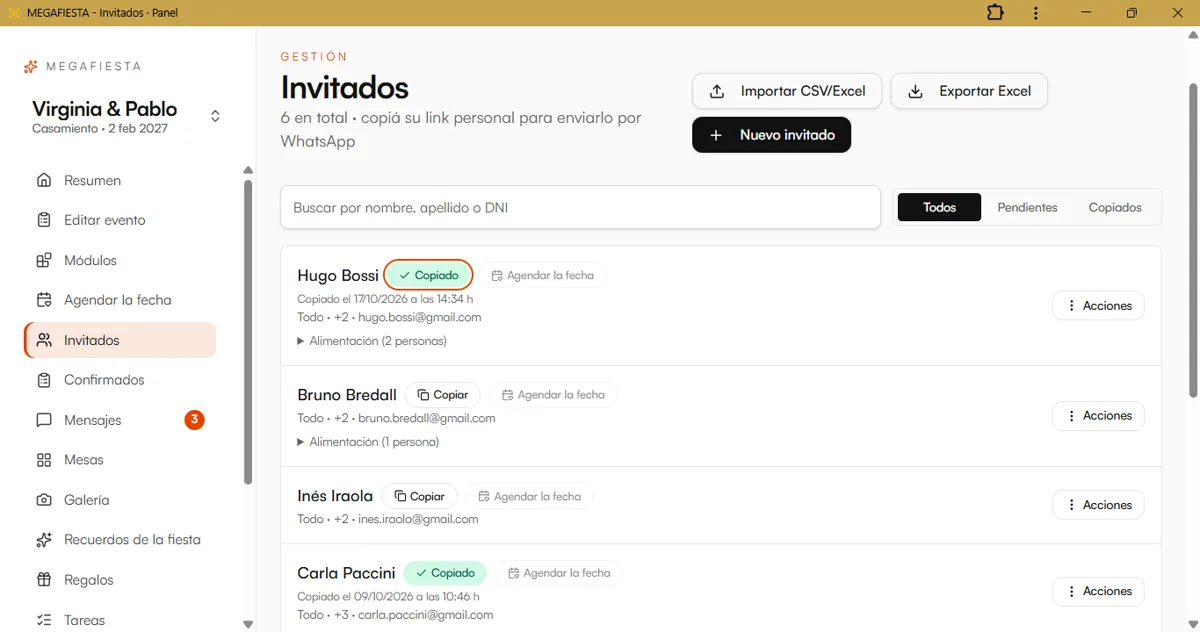Screen dimensions: 1200x632
Task: Click the Mensajes speech bubble icon
Action: tap(44, 420)
